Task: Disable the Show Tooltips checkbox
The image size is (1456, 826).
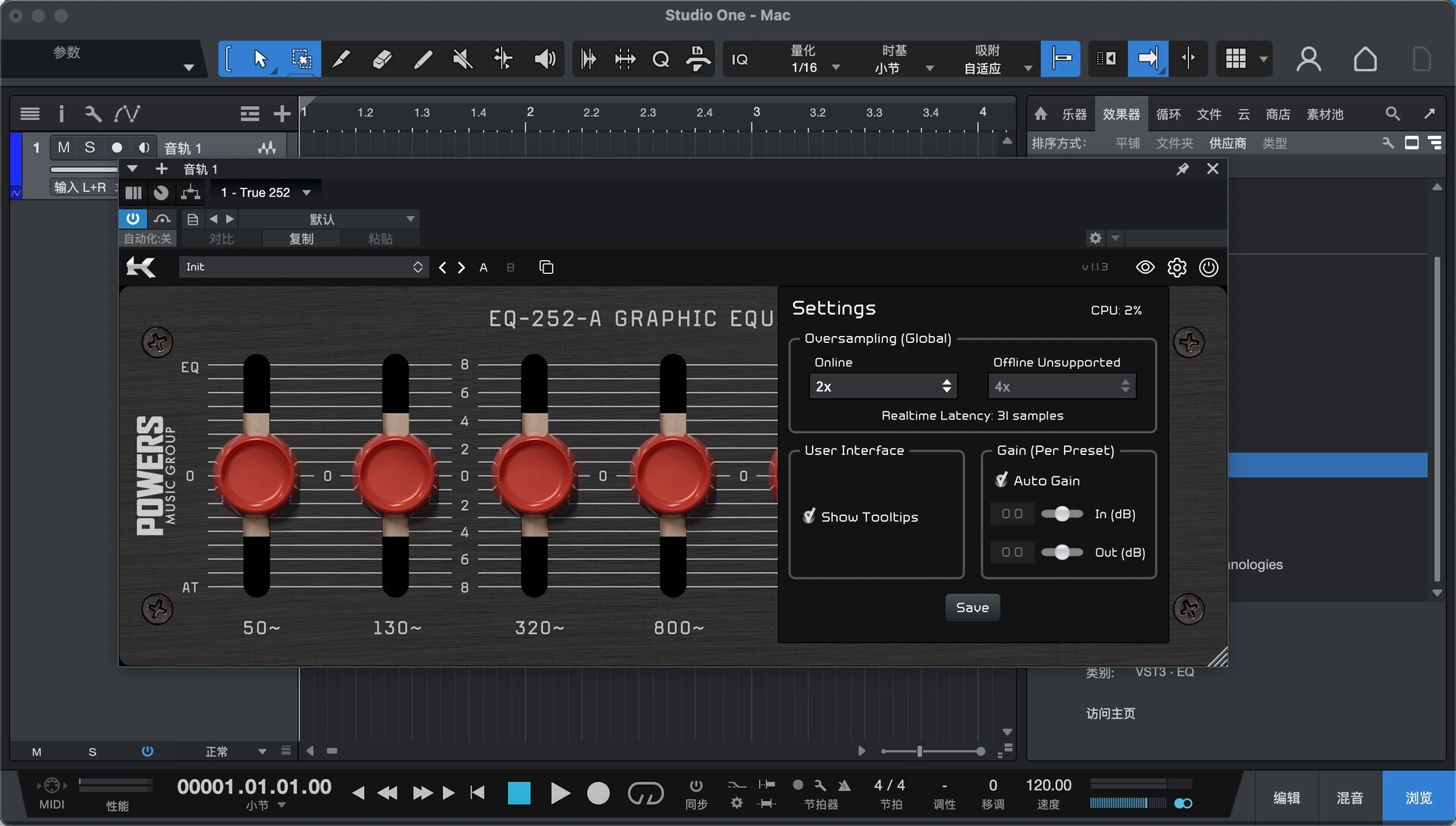Action: (809, 517)
